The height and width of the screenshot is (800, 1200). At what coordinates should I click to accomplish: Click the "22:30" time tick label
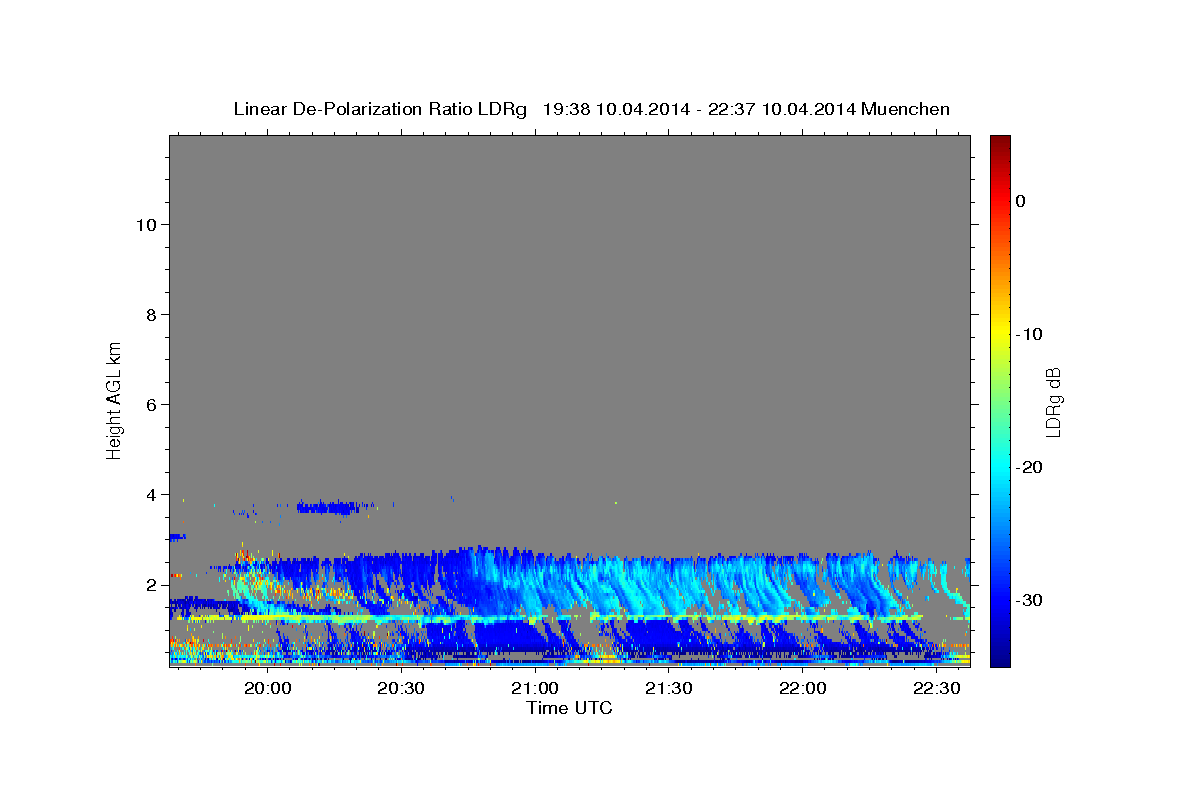pyautogui.click(x=936, y=688)
